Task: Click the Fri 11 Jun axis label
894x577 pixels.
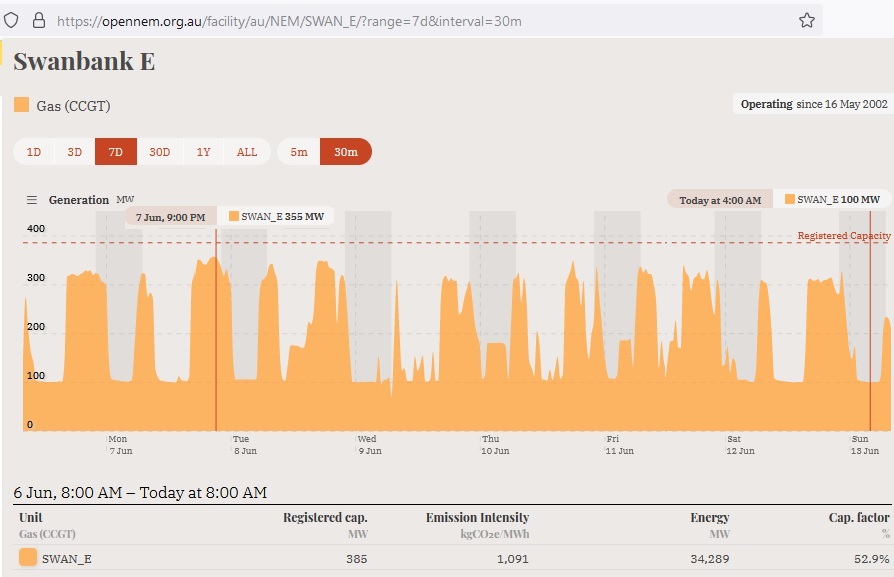Action: 619,445
